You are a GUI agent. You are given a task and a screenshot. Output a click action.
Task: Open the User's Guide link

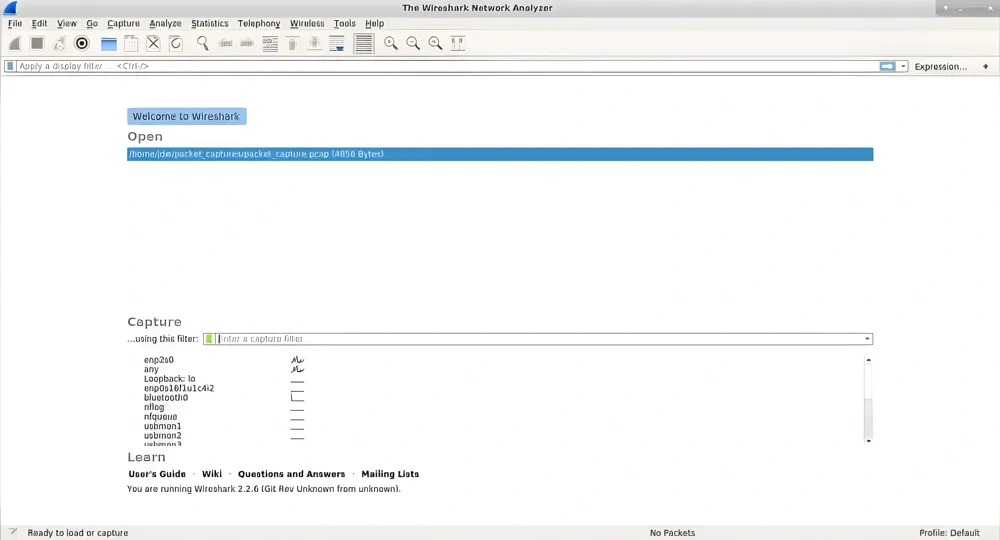coord(157,474)
